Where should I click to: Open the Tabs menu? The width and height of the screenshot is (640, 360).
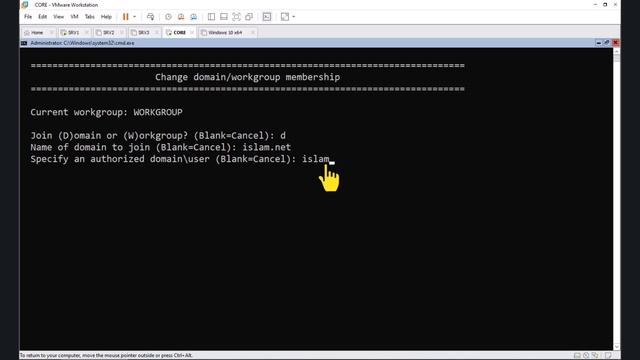(89, 17)
